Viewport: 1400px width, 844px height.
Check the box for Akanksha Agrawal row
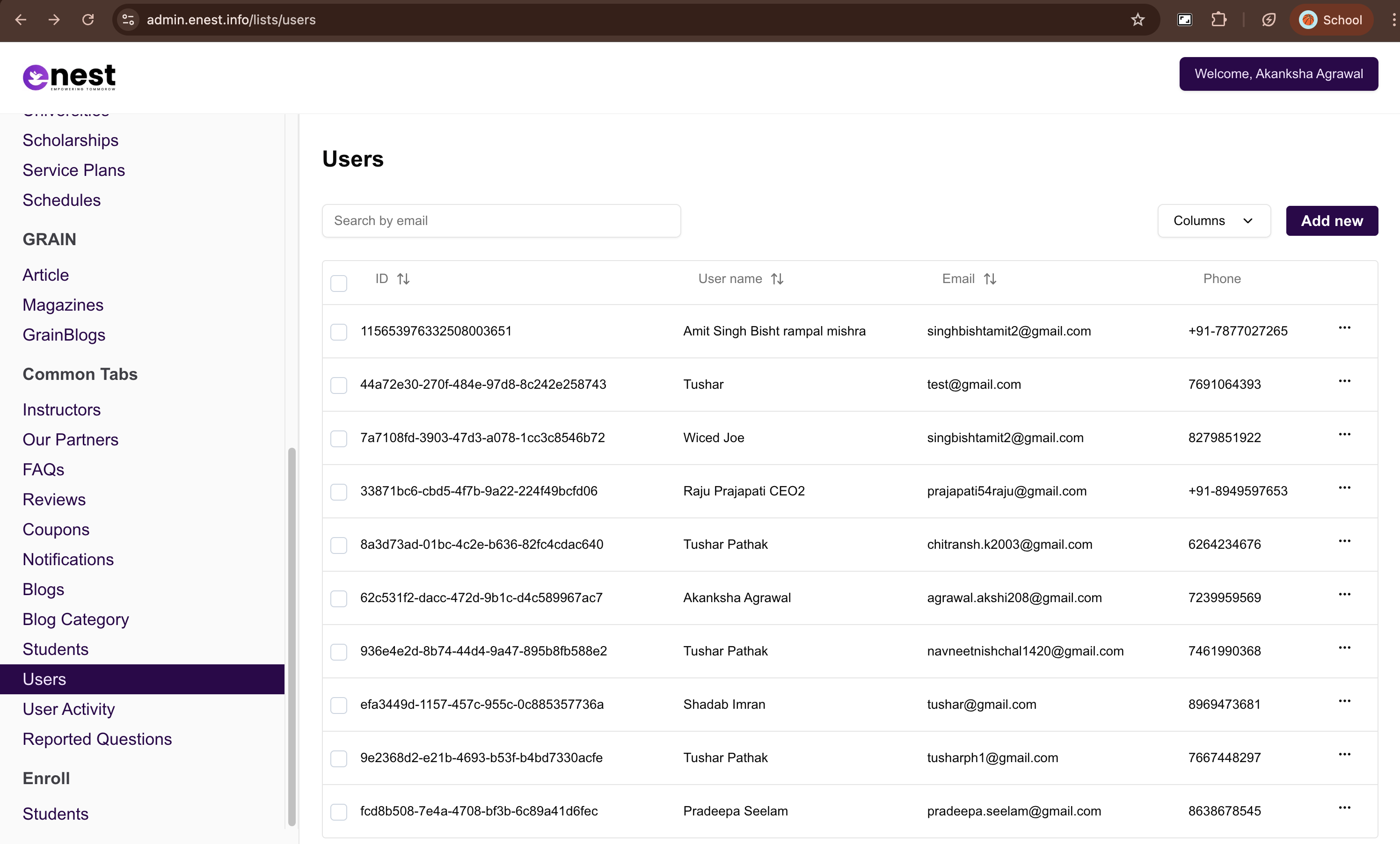339,599
